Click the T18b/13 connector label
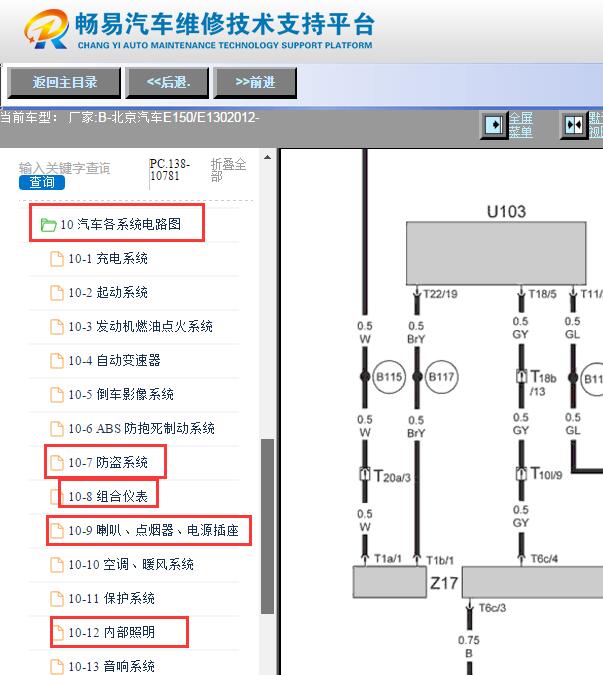The height and width of the screenshot is (675, 603). click(543, 382)
